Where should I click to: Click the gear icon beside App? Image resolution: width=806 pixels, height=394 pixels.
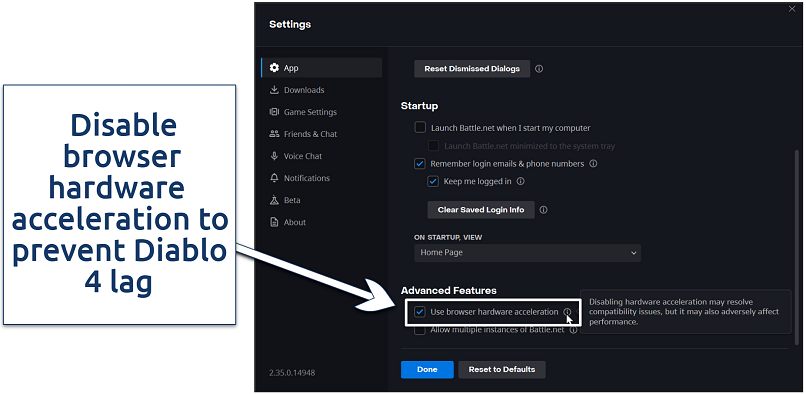[274, 68]
